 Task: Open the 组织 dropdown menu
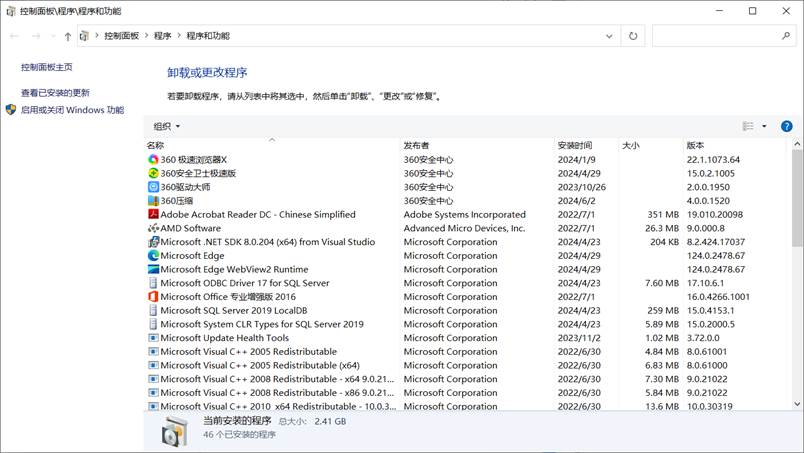click(x=167, y=126)
